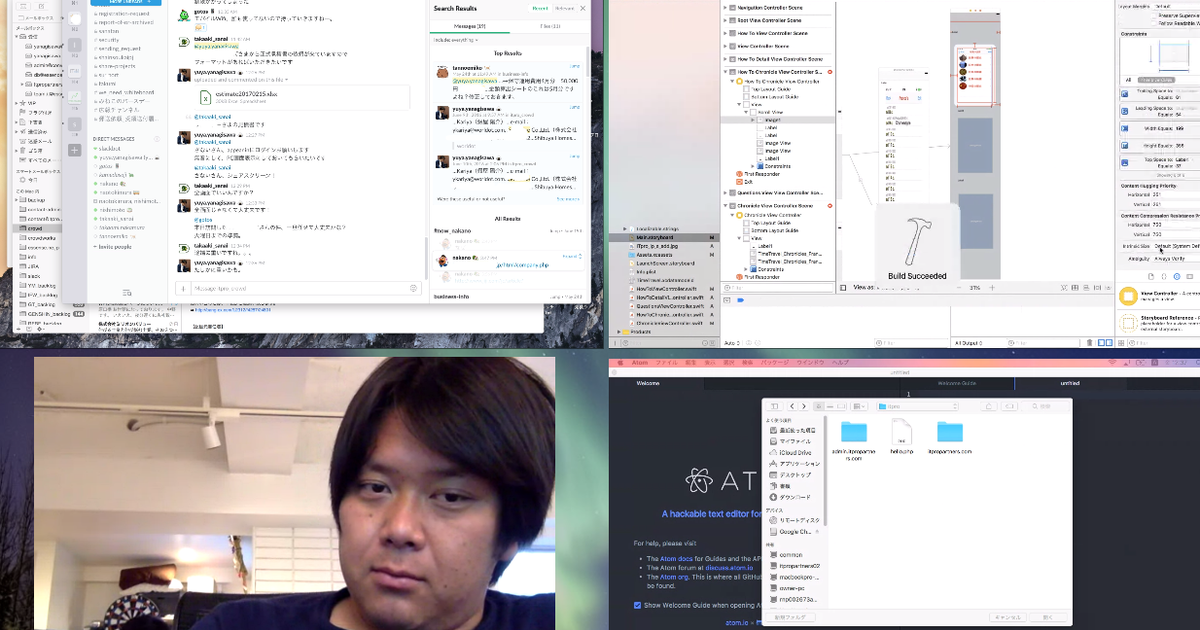Screen dimensions: 1200x630
Task: Open emoji picker in Slack message box
Action: 413,288
